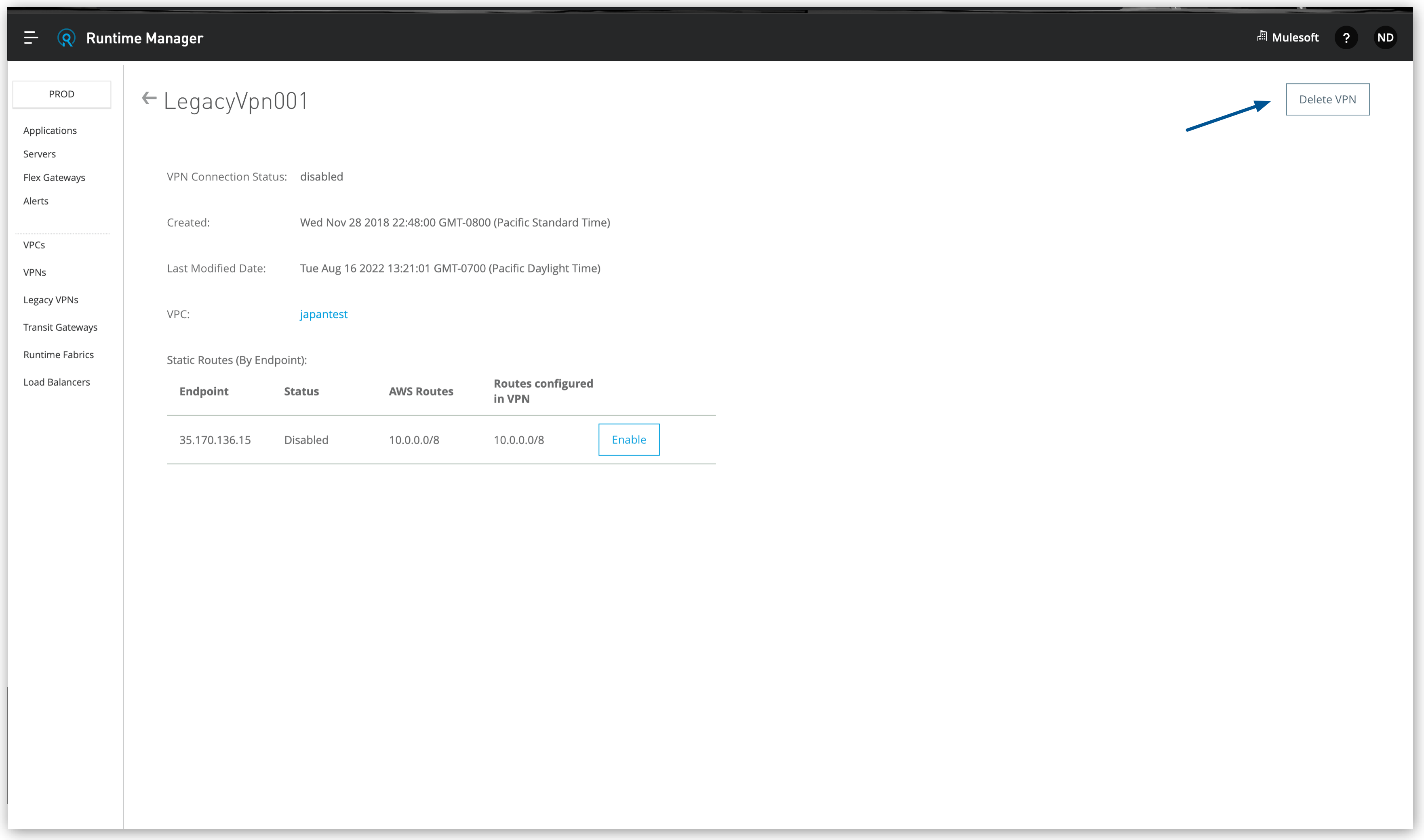Click the Delete VPN button
Screen dimensions: 1424x840
1327,100
